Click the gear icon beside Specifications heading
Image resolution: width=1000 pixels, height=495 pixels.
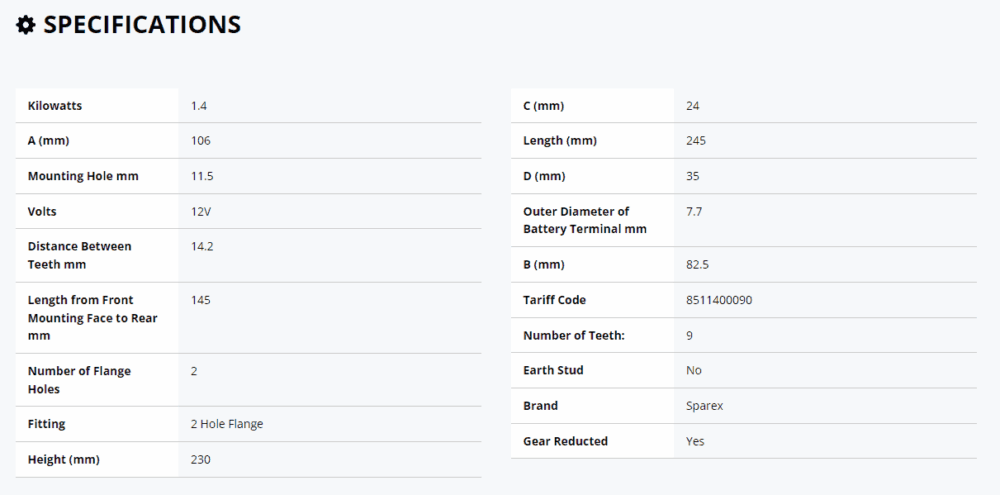pyautogui.click(x=26, y=25)
